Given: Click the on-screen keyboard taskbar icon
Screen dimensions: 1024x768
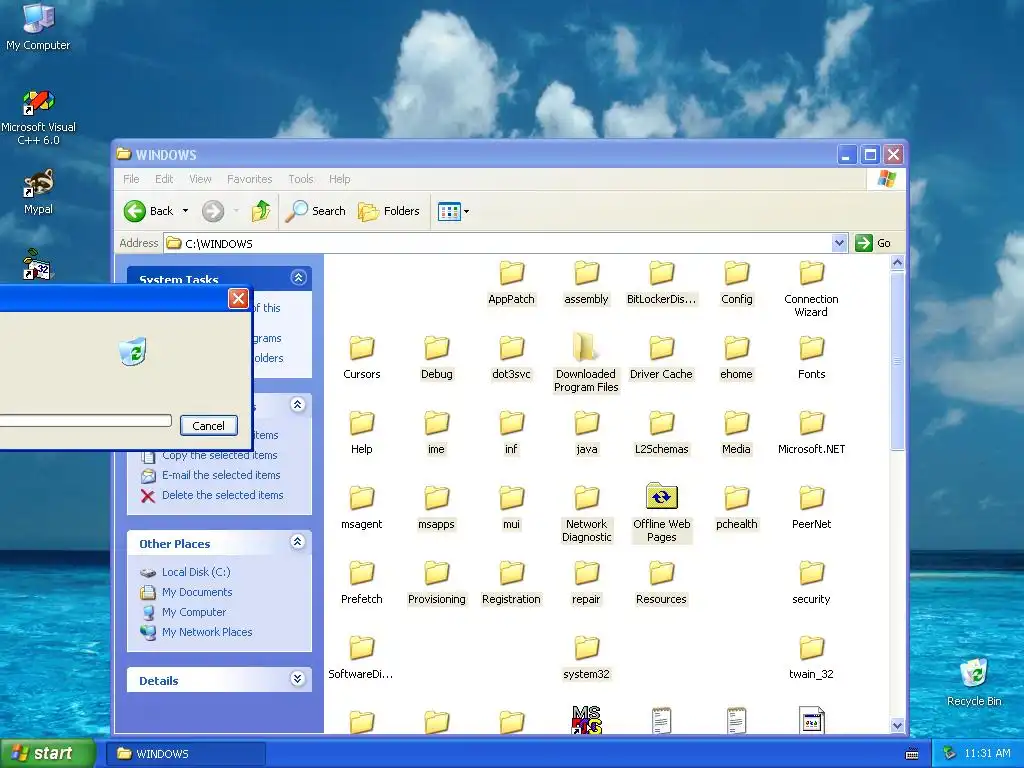Looking at the screenshot, I should (x=912, y=754).
